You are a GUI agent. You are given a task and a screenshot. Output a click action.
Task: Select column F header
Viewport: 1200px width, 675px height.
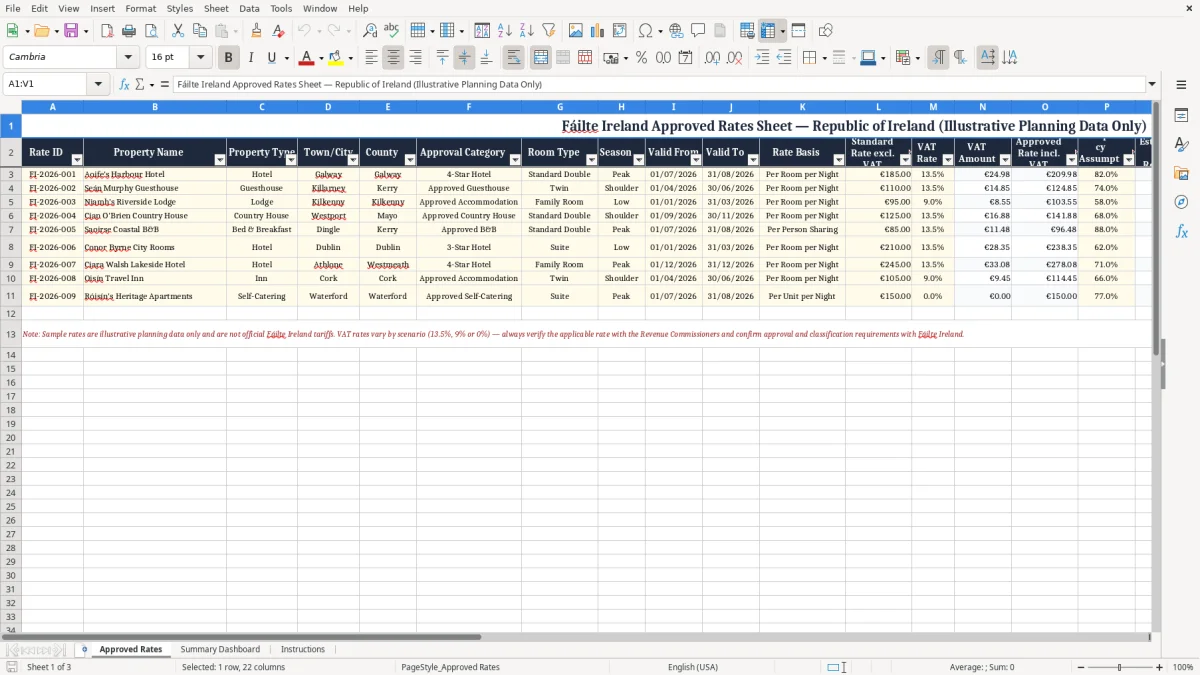[469, 106]
